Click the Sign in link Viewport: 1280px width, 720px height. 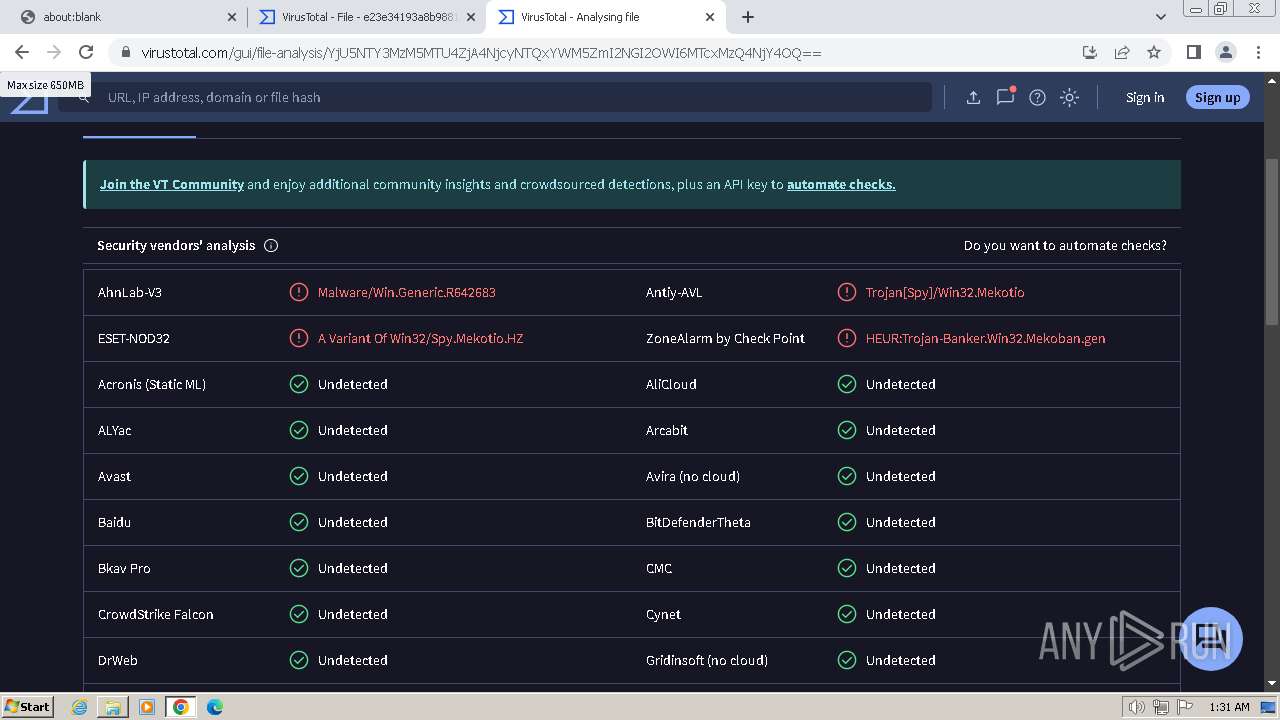click(x=1145, y=97)
